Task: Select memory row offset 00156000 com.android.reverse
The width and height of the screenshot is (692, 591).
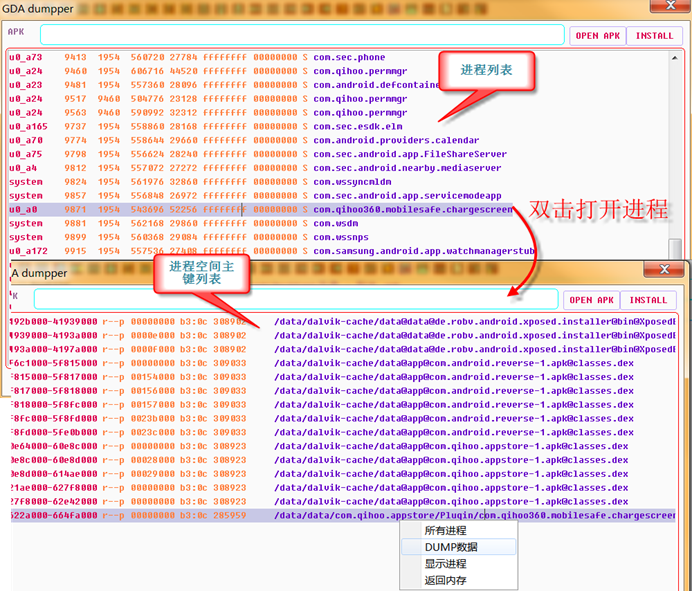Action: click(x=343, y=391)
